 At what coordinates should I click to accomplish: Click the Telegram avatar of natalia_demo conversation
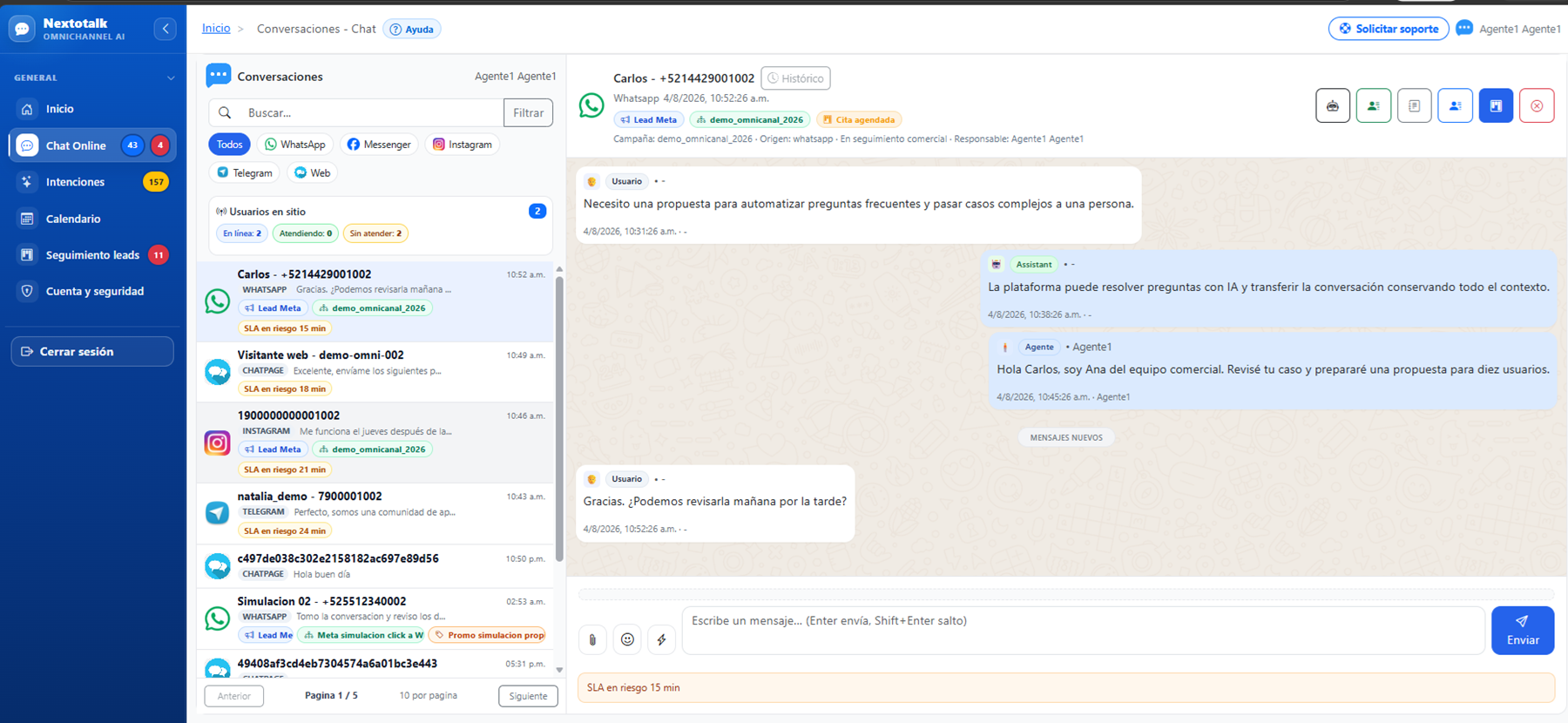click(217, 512)
